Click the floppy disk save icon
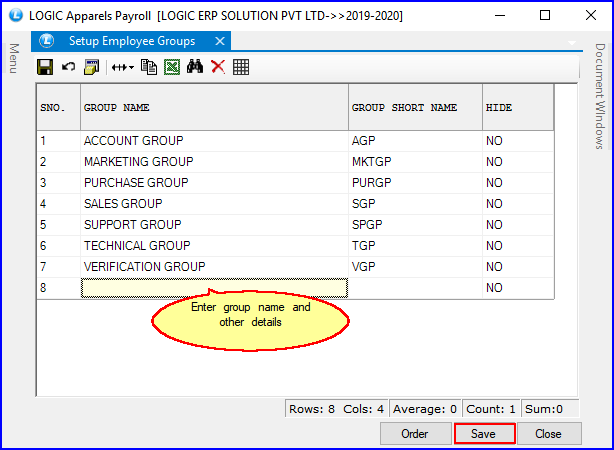614x450 pixels. [x=45, y=67]
